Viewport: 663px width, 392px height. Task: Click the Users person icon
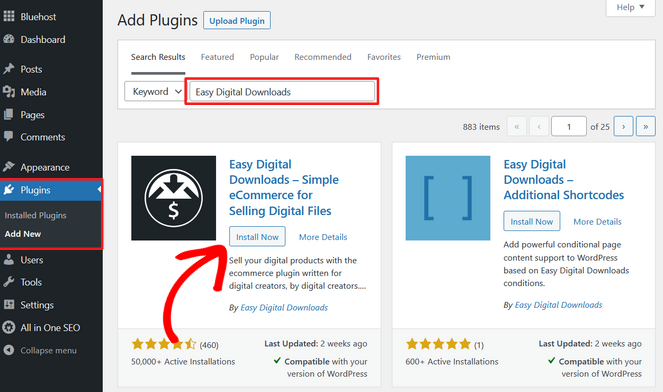[x=9, y=260]
